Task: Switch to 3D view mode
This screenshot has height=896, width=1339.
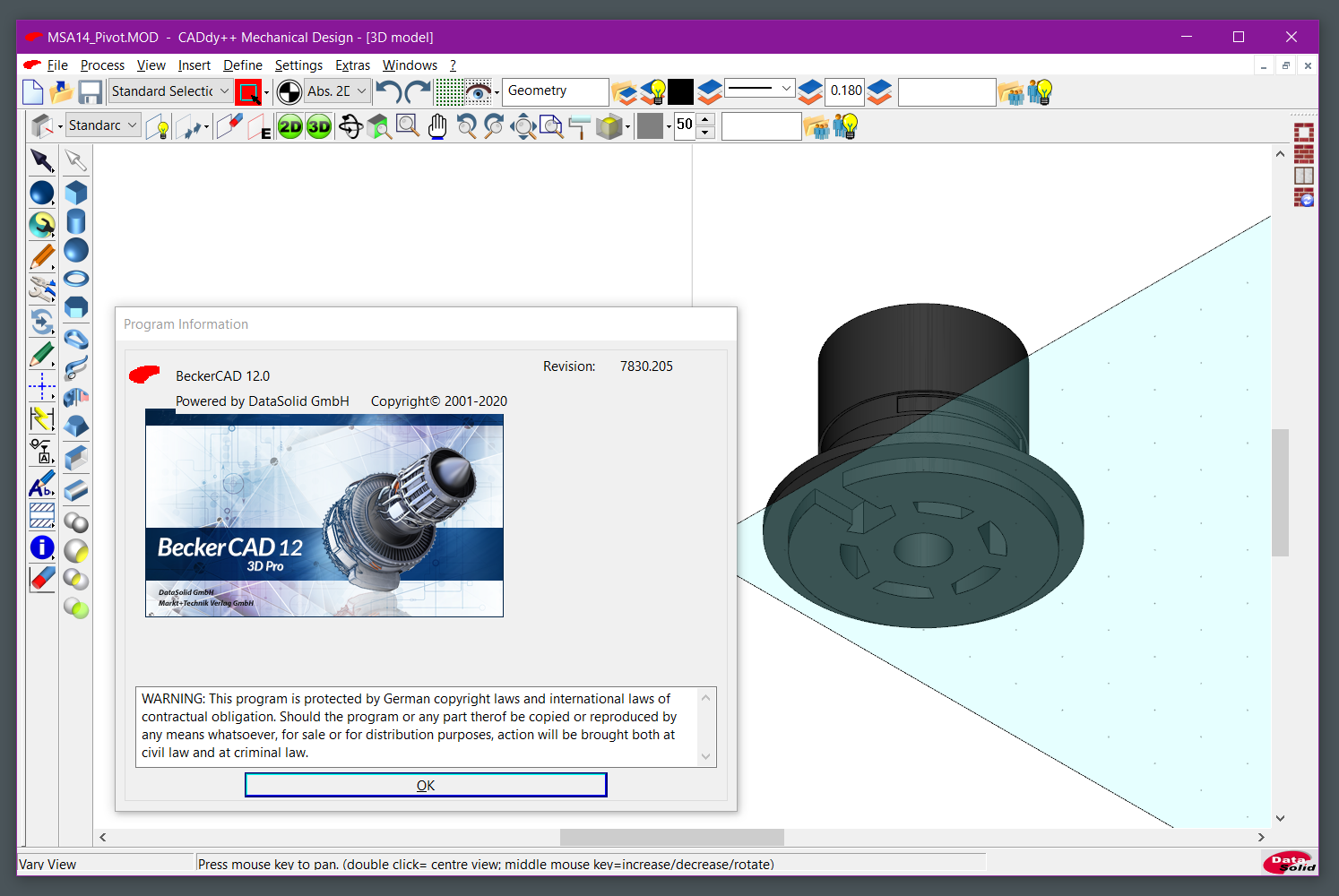Action: (319, 126)
